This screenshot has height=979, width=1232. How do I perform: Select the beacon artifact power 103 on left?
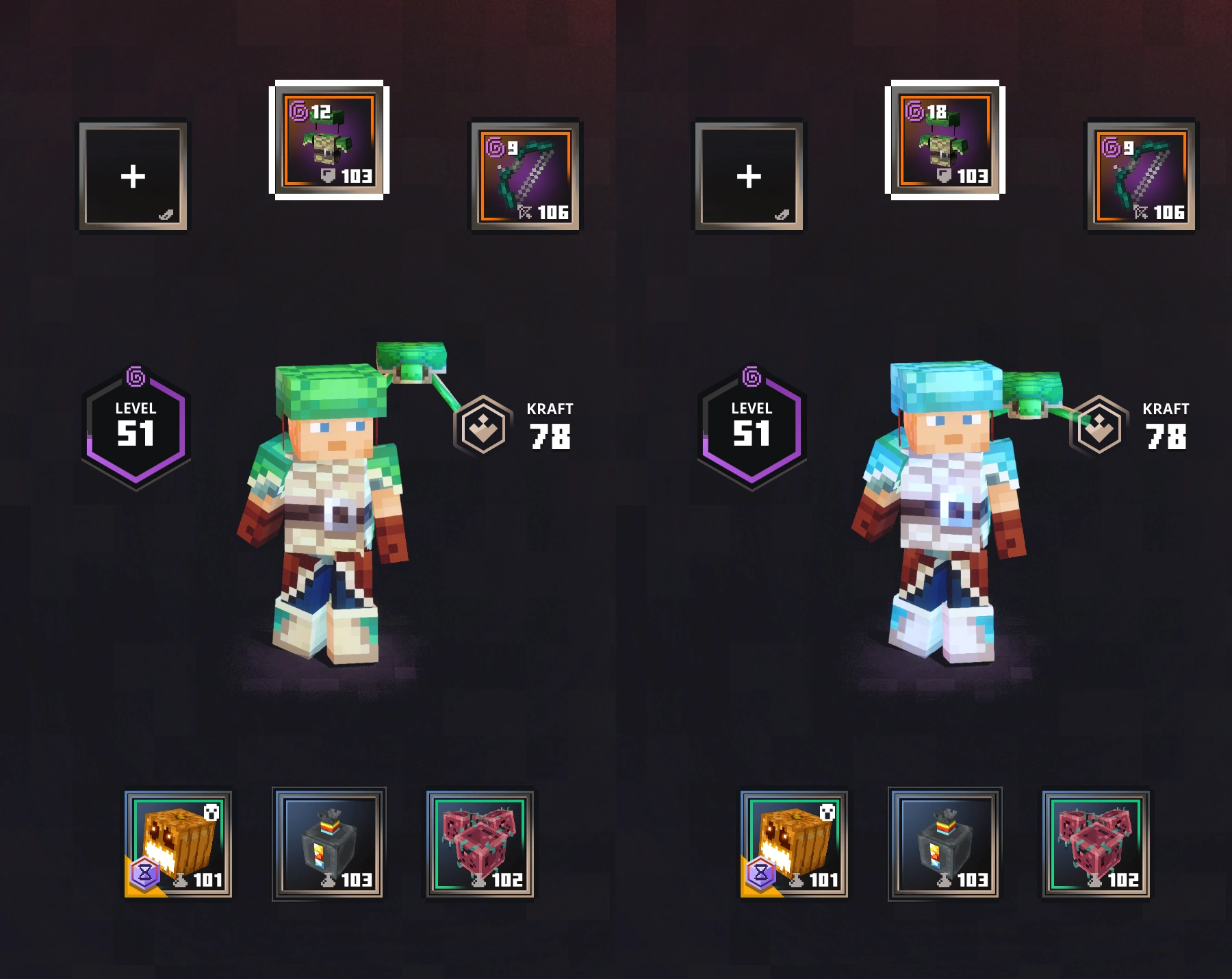tap(329, 844)
